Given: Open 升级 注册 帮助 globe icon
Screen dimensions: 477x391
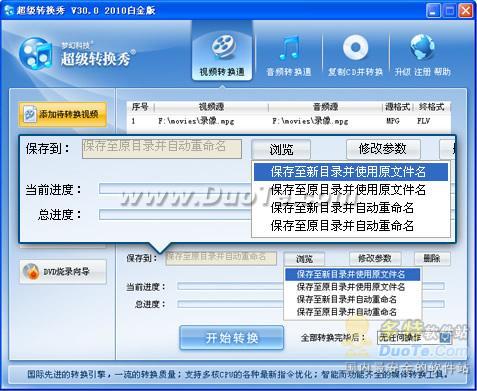Looking at the screenshot, I should click(422, 47).
